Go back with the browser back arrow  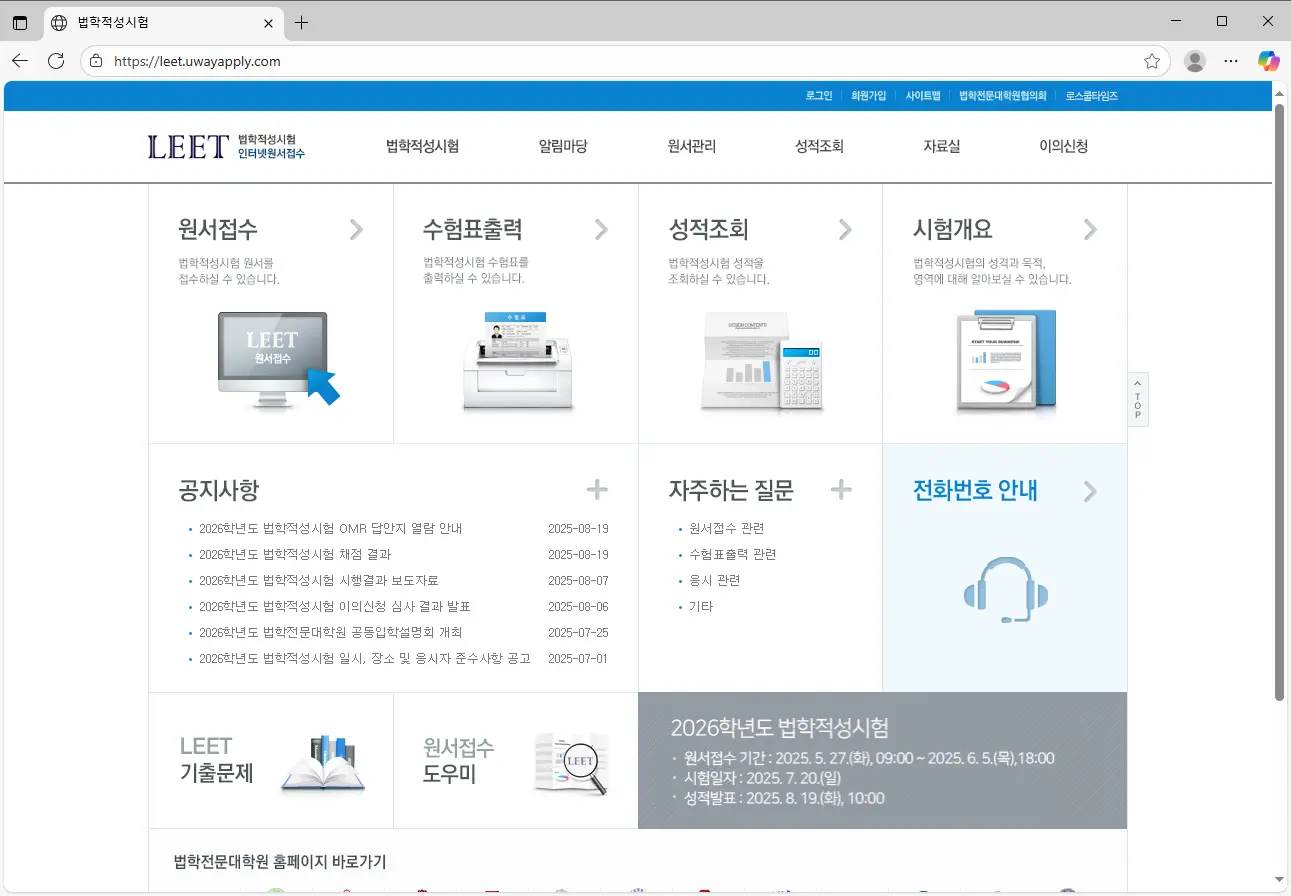(x=20, y=61)
